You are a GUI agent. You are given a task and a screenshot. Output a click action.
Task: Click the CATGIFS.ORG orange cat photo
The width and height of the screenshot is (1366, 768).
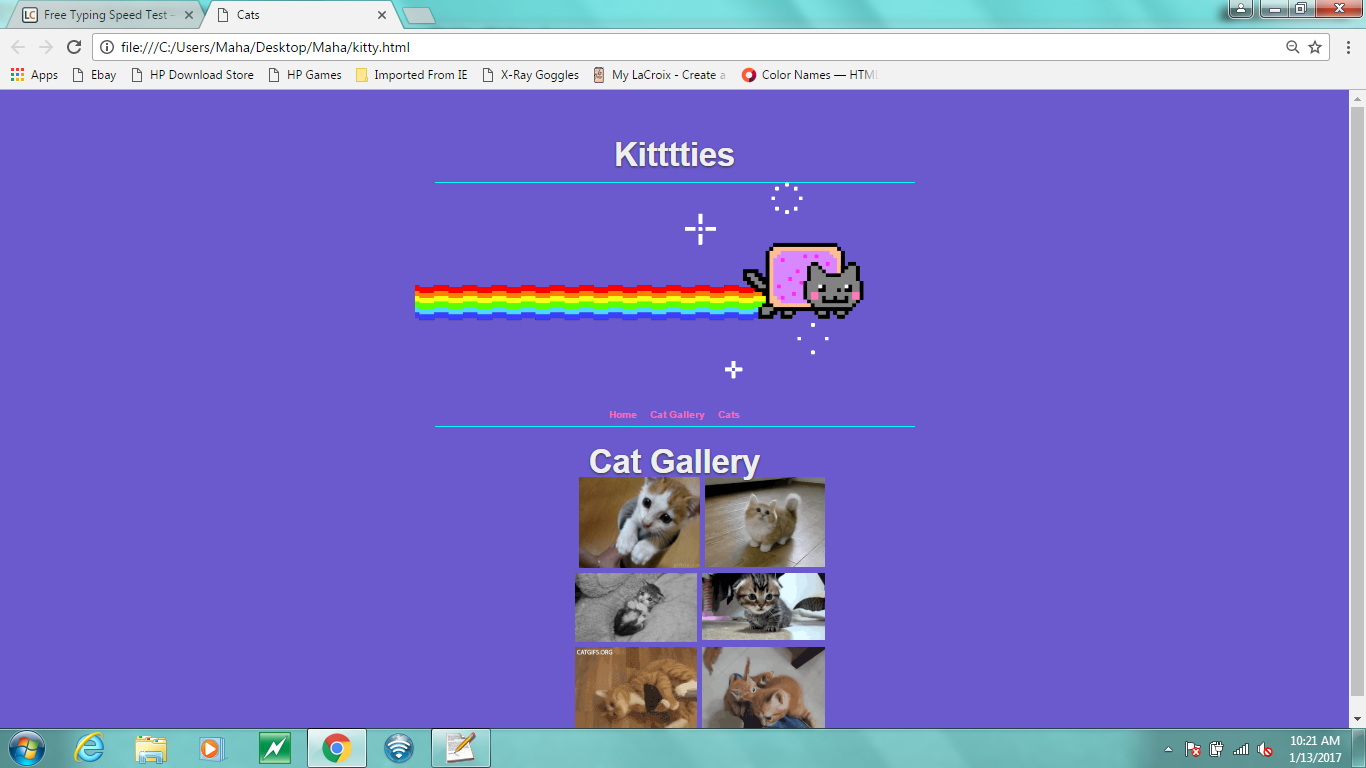[636, 688]
